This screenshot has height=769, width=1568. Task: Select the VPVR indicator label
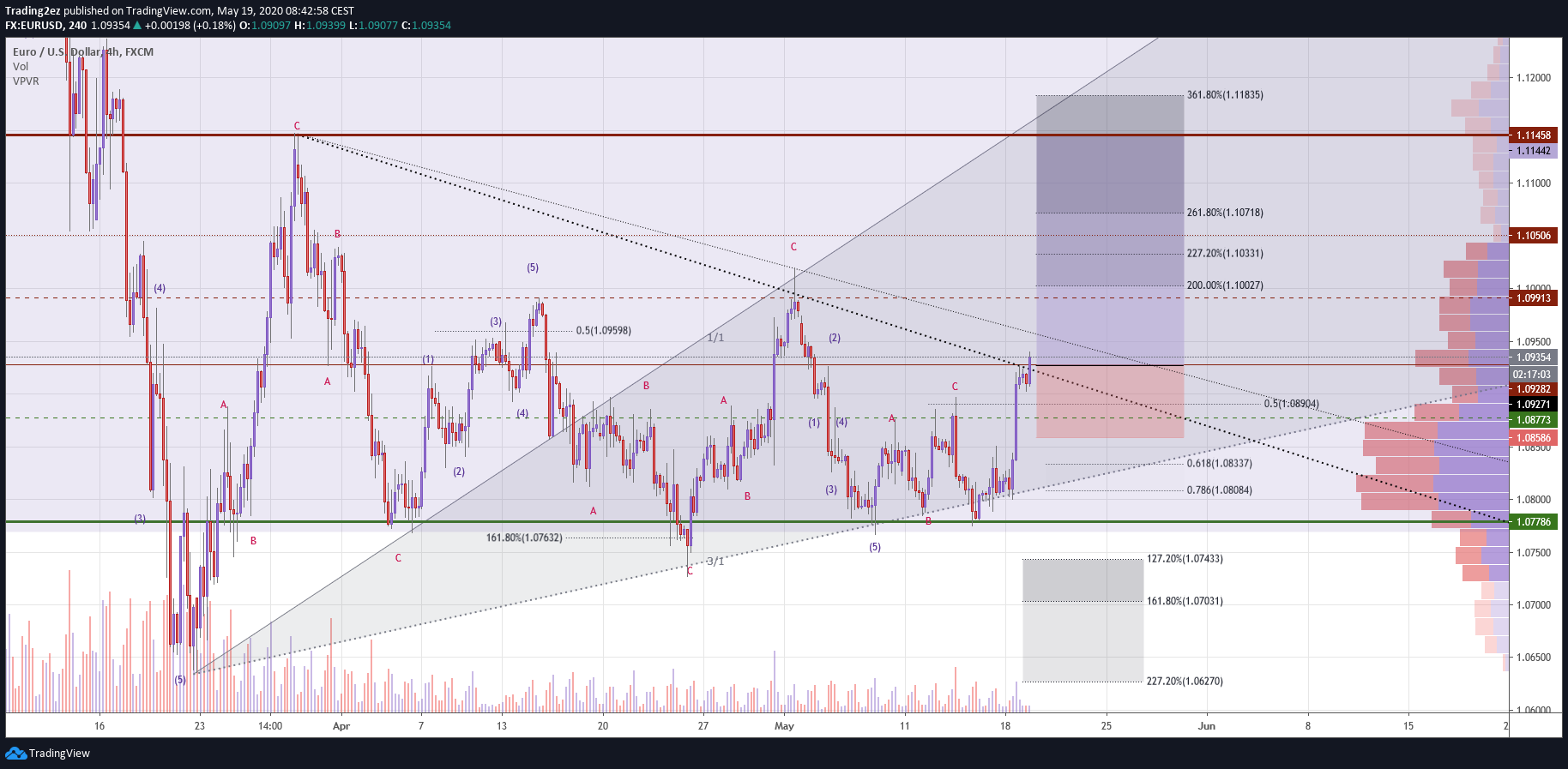(x=26, y=81)
